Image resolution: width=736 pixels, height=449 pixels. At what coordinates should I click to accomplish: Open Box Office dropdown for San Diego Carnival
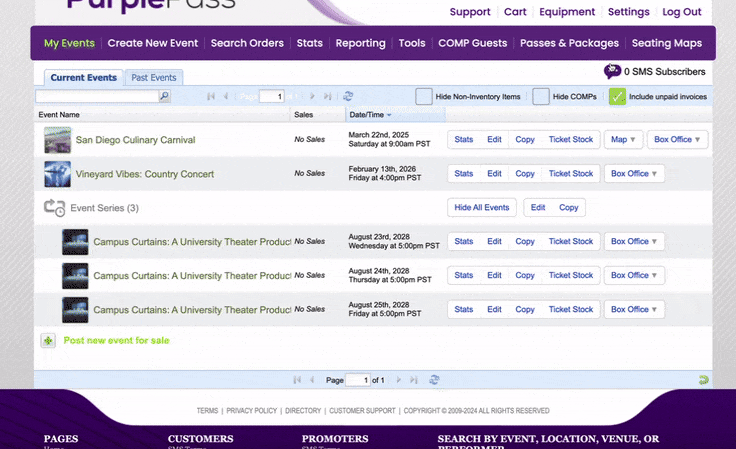tap(677, 140)
